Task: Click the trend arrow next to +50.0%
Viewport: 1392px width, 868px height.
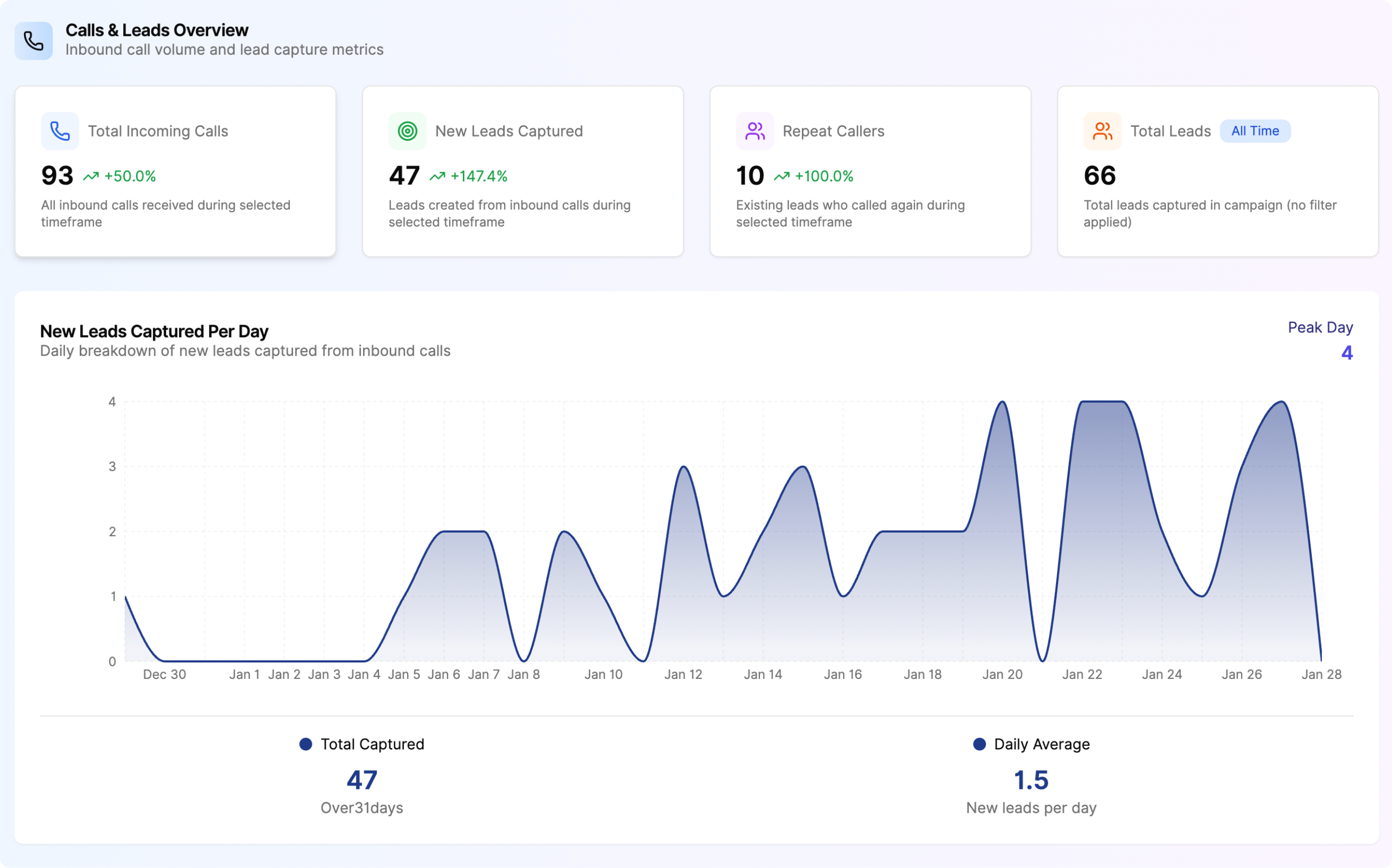Action: click(91, 176)
